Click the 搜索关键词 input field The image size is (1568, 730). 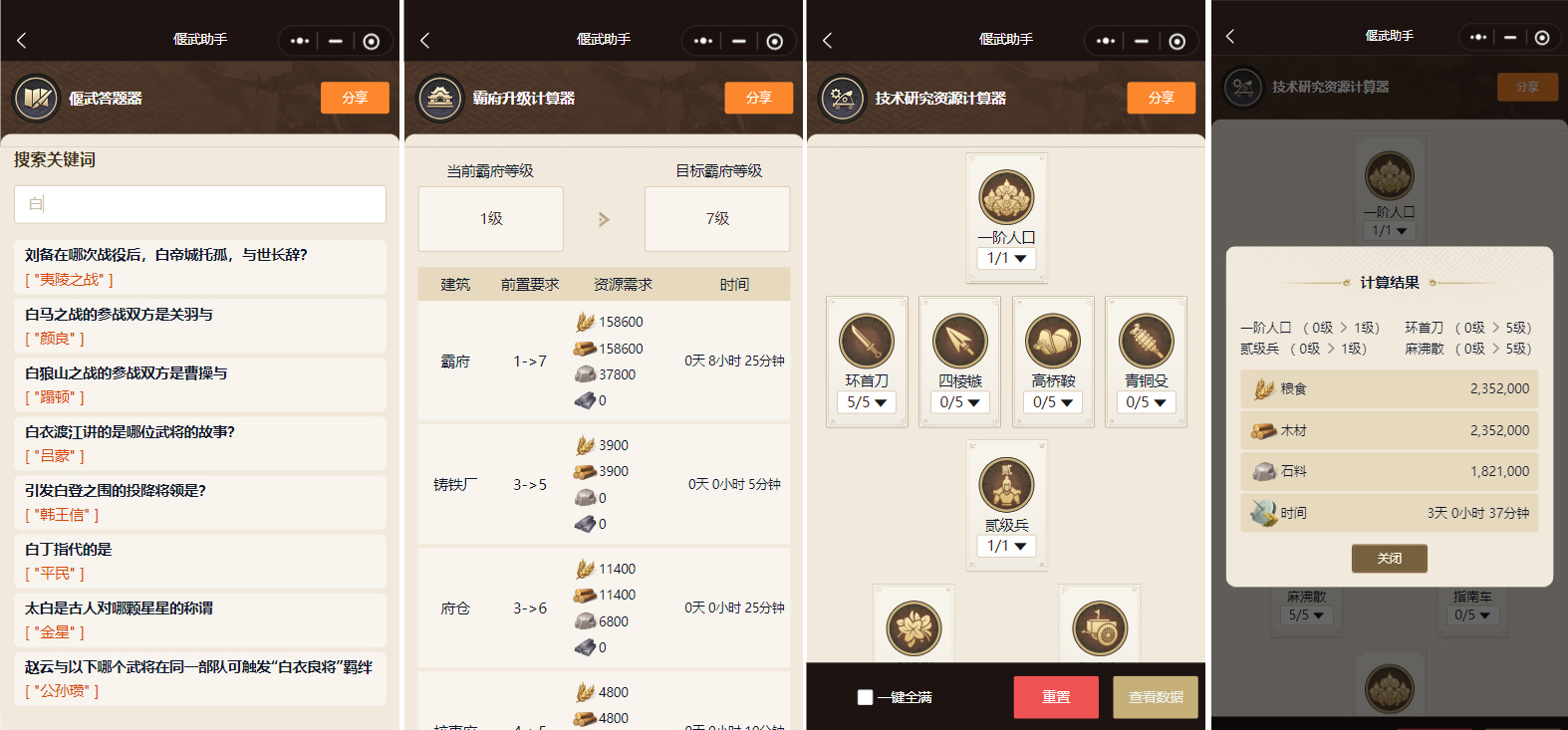point(200,204)
